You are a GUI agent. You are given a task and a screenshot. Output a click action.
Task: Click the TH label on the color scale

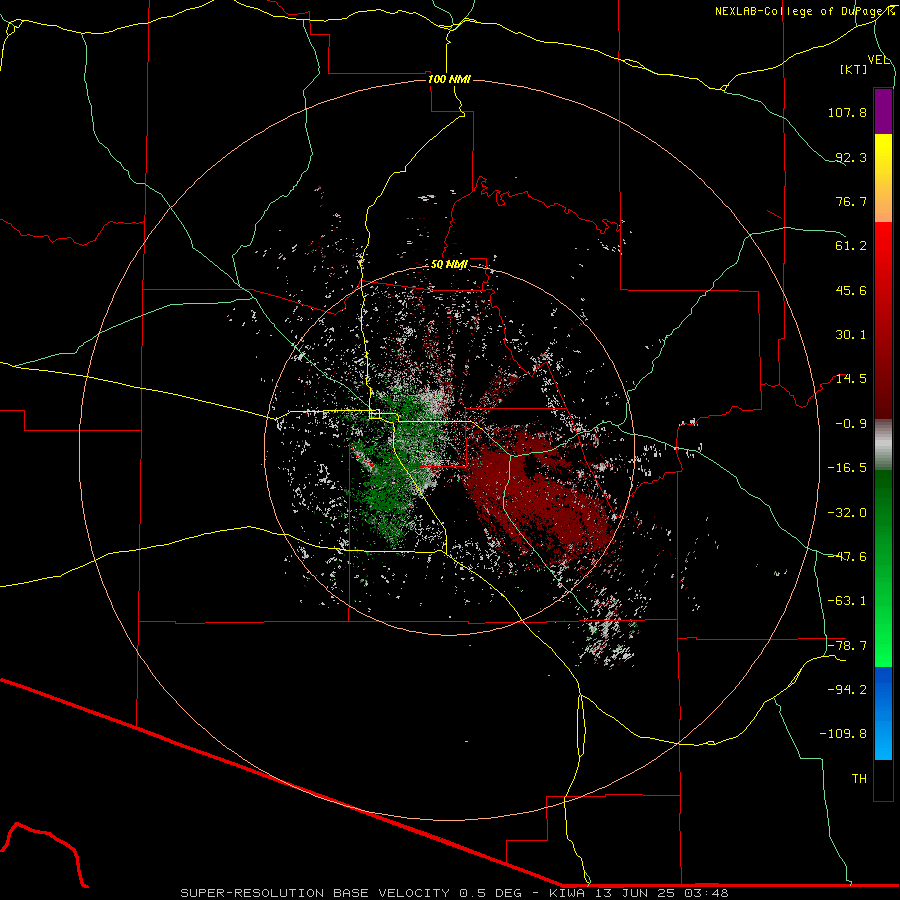[859, 779]
